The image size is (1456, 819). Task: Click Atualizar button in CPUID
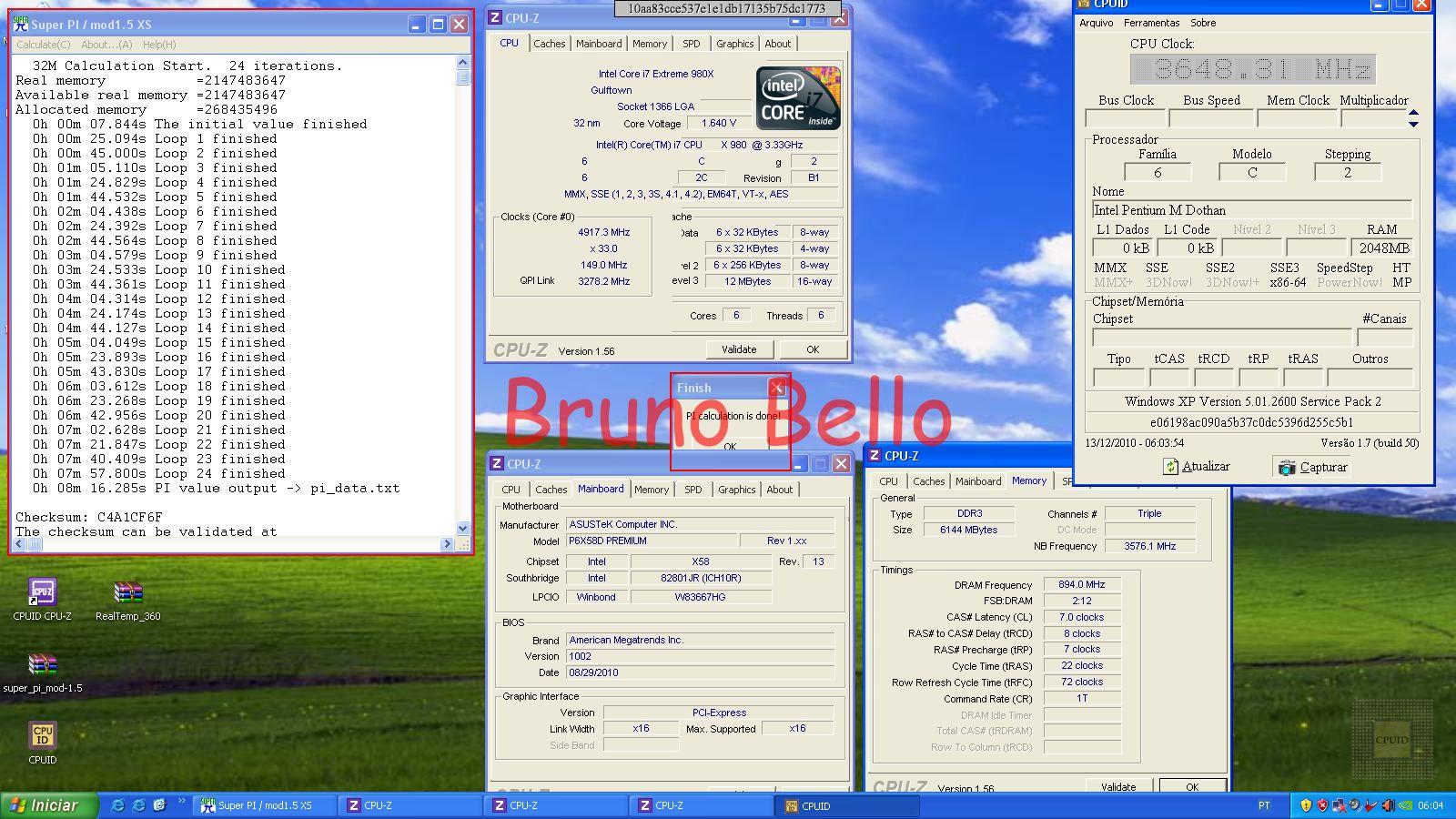(1197, 467)
